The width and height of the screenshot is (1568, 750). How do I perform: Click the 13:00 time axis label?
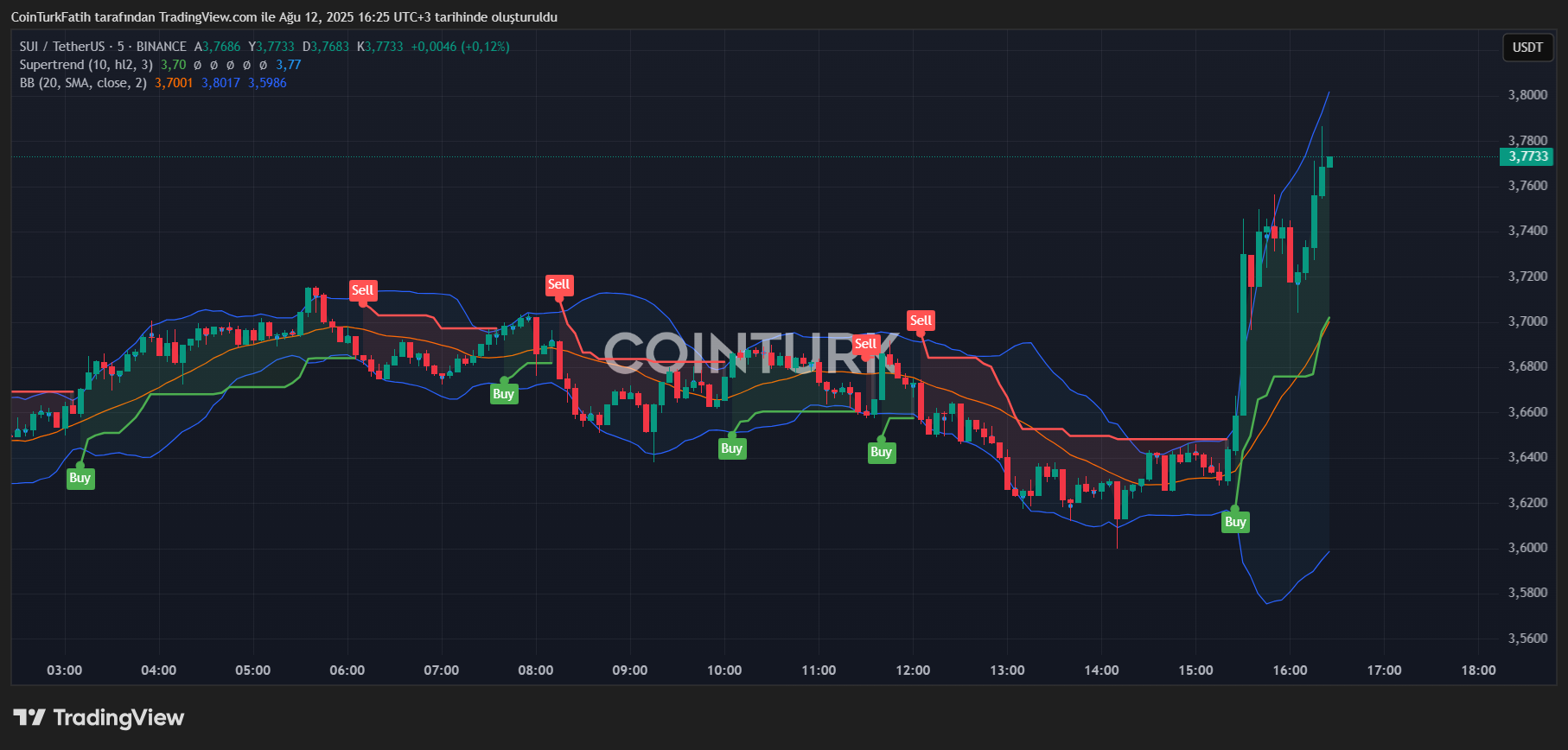tap(1007, 671)
